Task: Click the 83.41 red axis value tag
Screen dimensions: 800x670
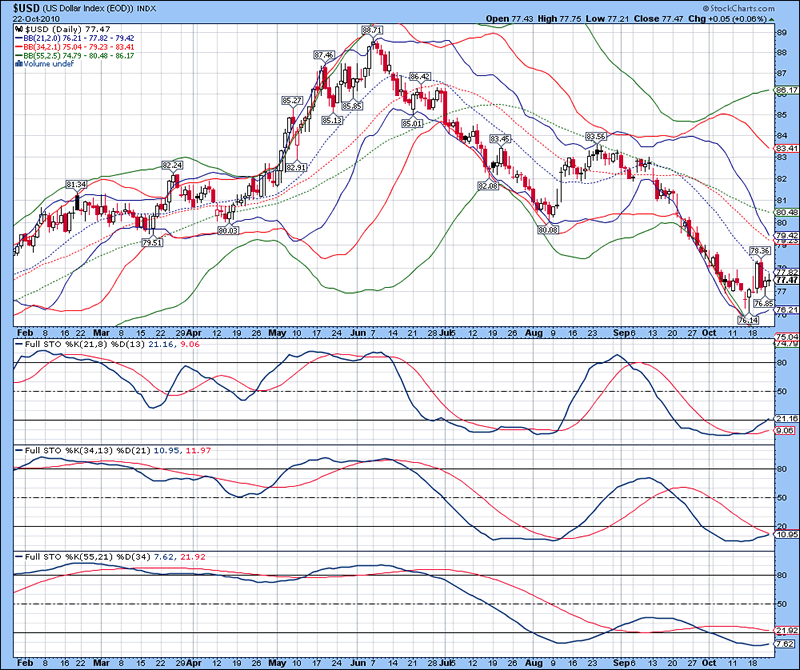Action: coord(785,148)
